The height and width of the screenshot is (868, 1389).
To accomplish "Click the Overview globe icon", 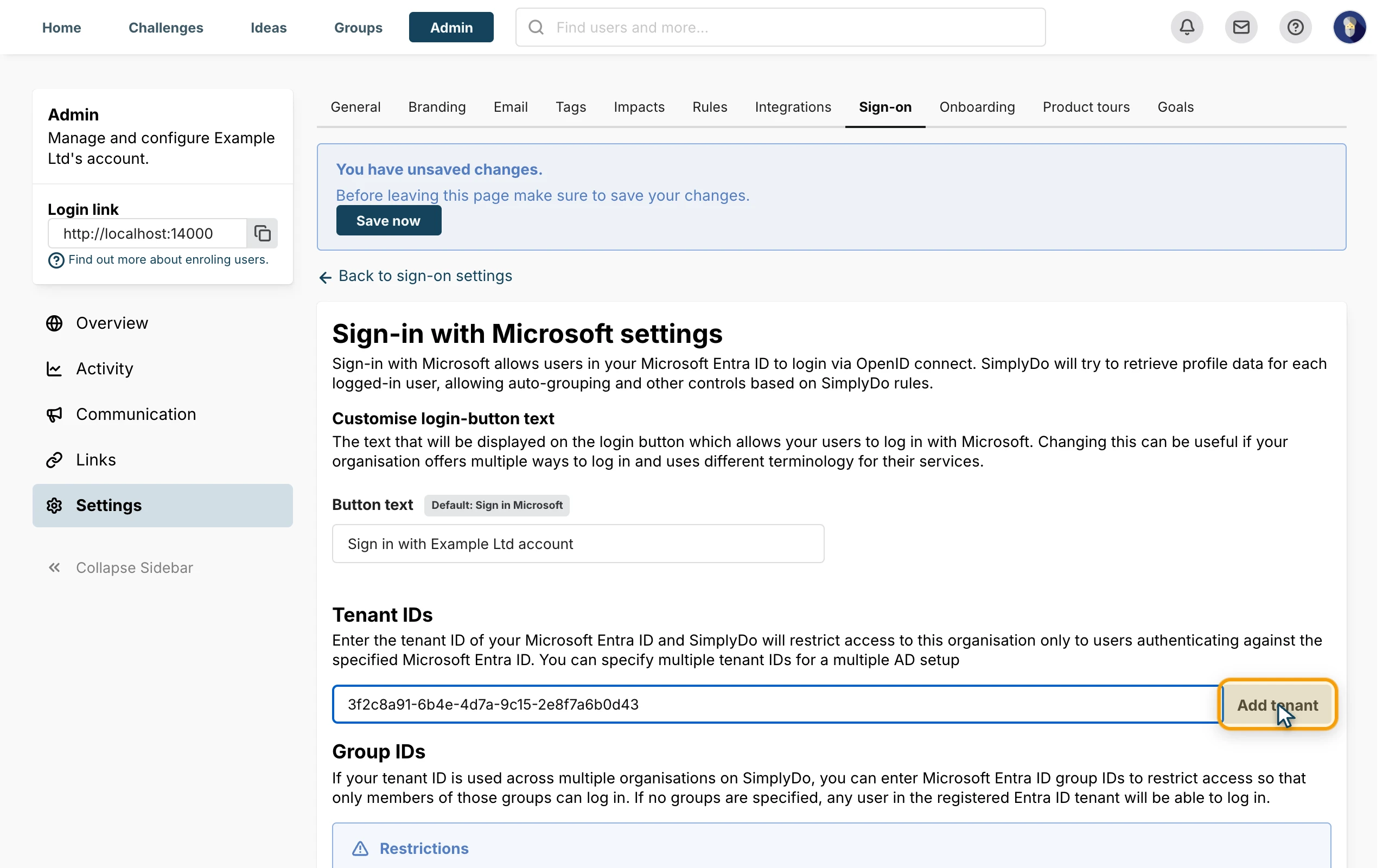I will pos(54,323).
